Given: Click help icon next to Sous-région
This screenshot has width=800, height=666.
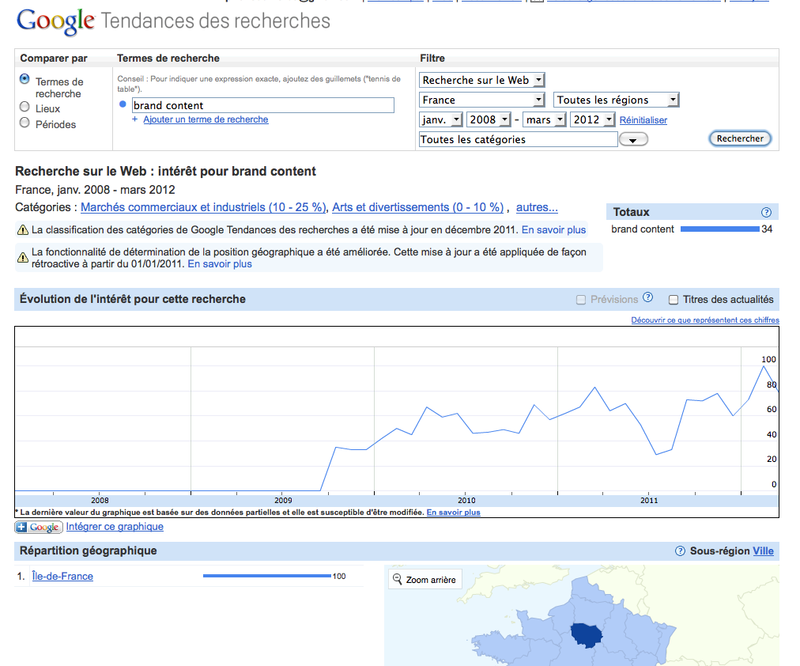Looking at the screenshot, I should click(680, 551).
